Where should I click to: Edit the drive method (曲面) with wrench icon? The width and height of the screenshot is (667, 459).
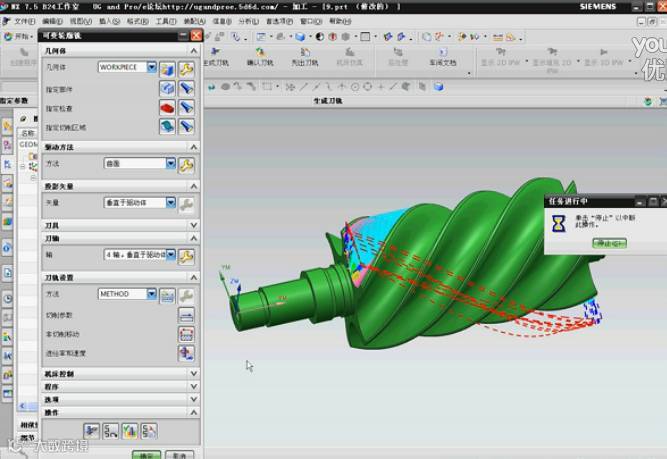tap(186, 165)
